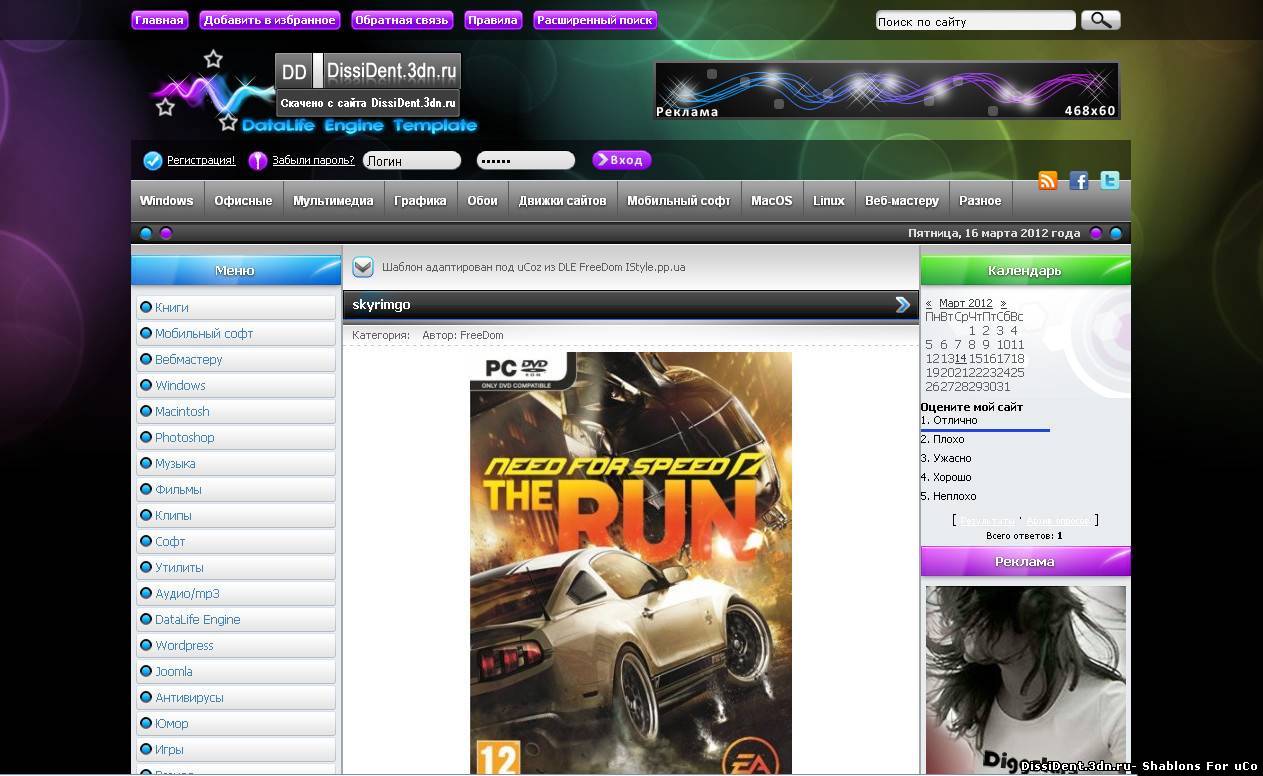Image resolution: width=1263 pixels, height=776 pixels.
Task: Select Фильмы in the sidebar menu
Action: tap(236, 489)
